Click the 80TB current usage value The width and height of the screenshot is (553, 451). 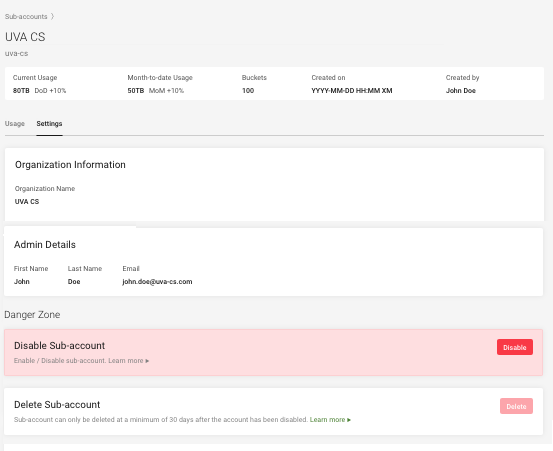tap(21, 91)
